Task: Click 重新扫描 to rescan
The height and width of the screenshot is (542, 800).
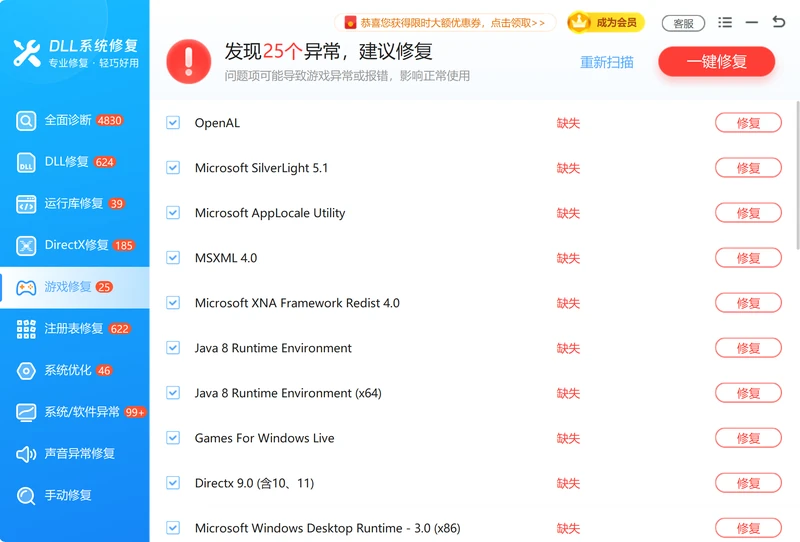Action: coord(607,62)
